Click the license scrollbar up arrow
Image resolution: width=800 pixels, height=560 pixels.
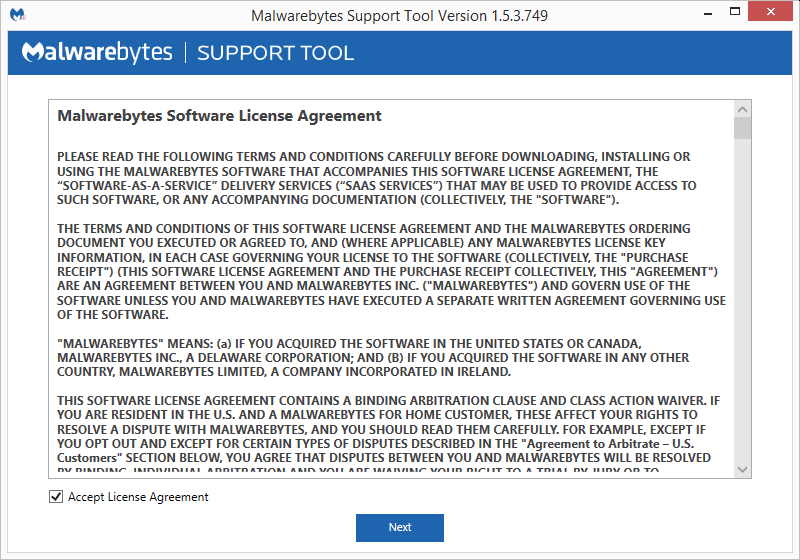(x=742, y=109)
